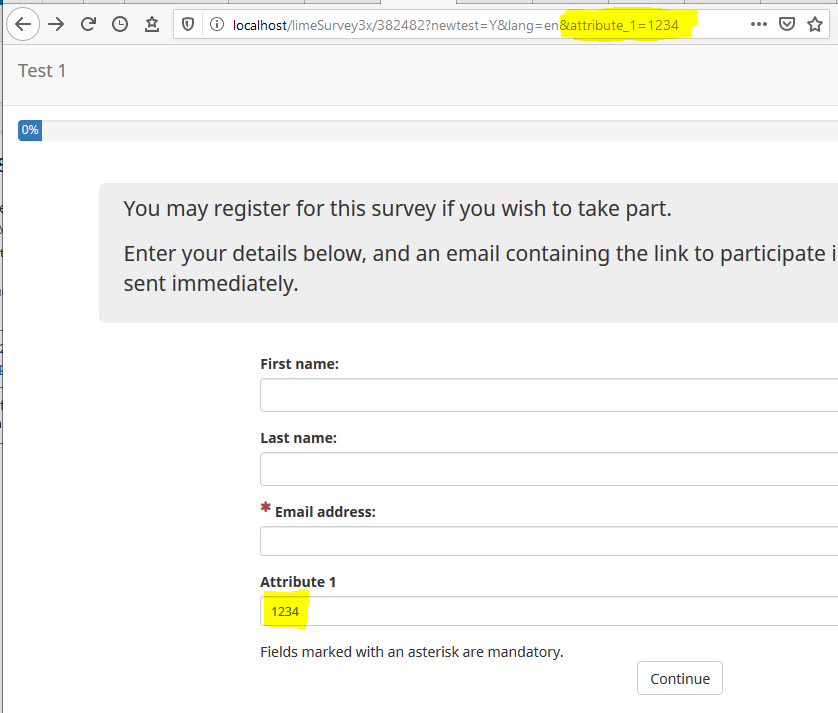This screenshot has height=713, width=838.
Task: Click the Email address label text
Action: pos(325,511)
